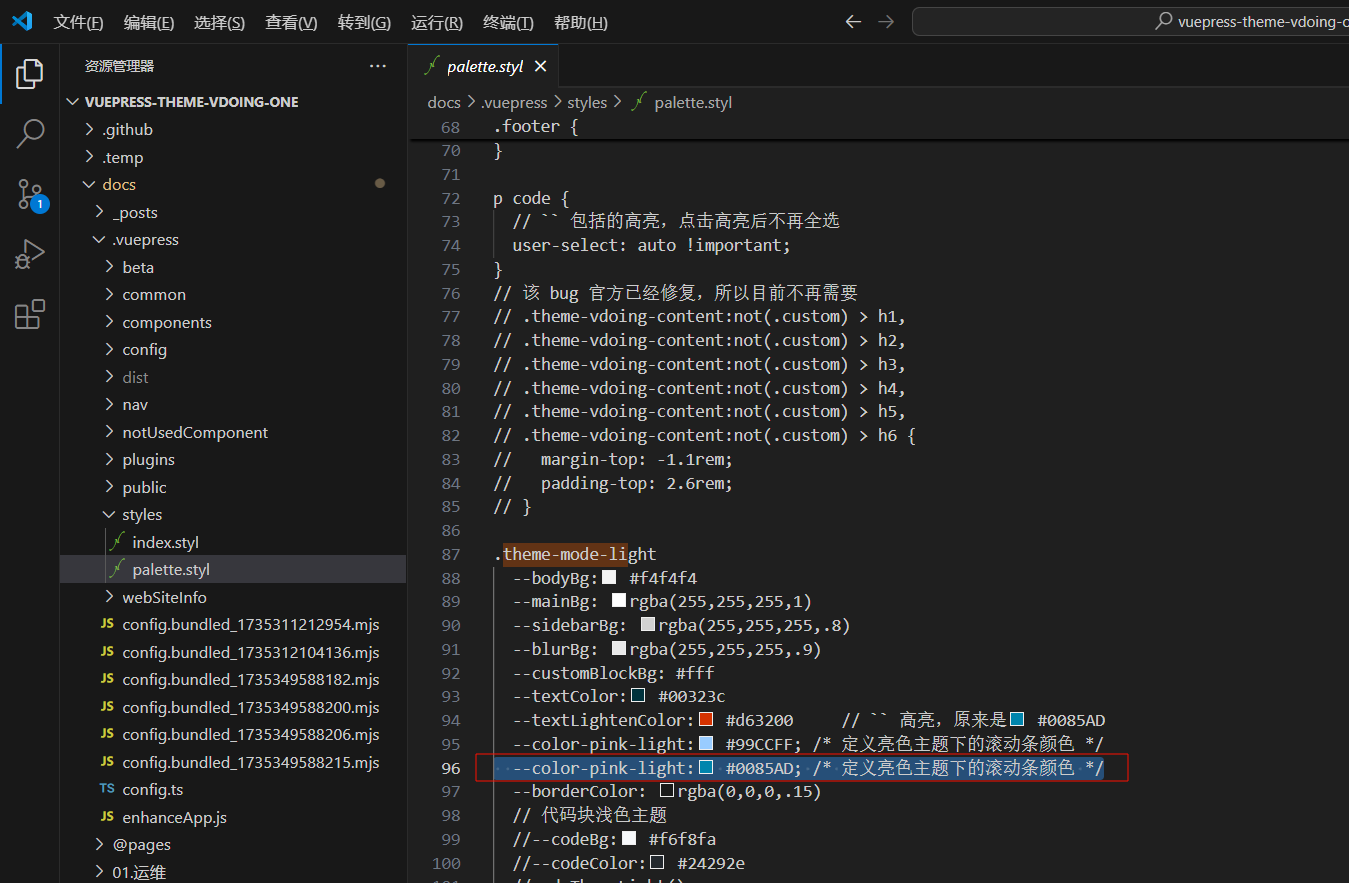Click the TS icon beside config.ts
1349x883 pixels.
tap(107, 790)
